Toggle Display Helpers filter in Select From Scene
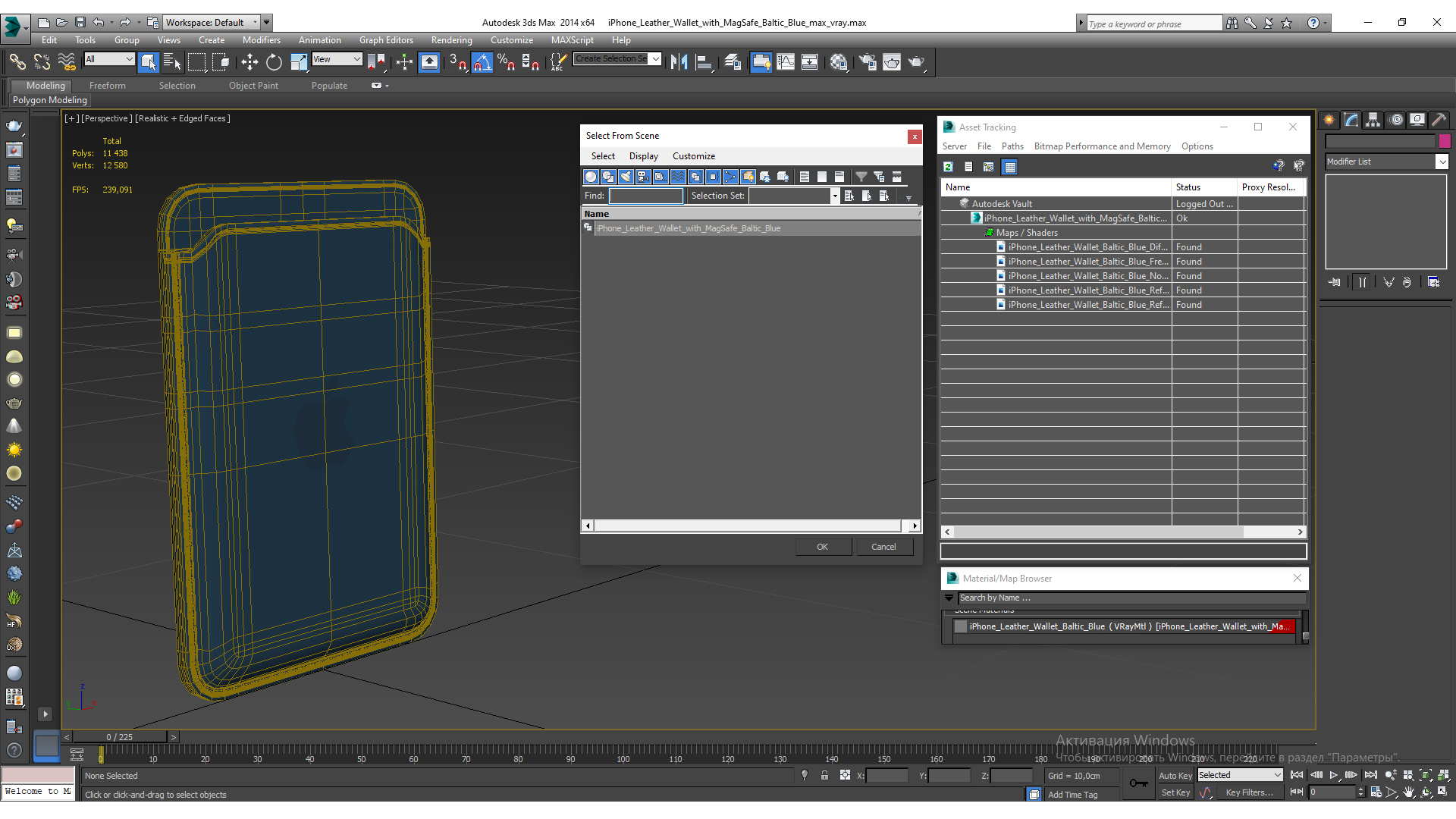1456x819 pixels. 661,177
